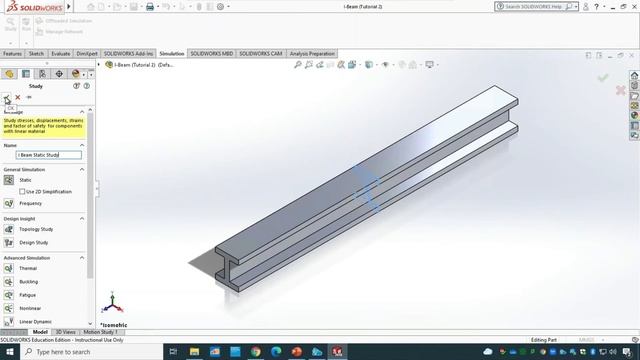This screenshot has width=640, height=360.
Task: Open the View Orientation icon
Action: pyautogui.click(x=352, y=64)
